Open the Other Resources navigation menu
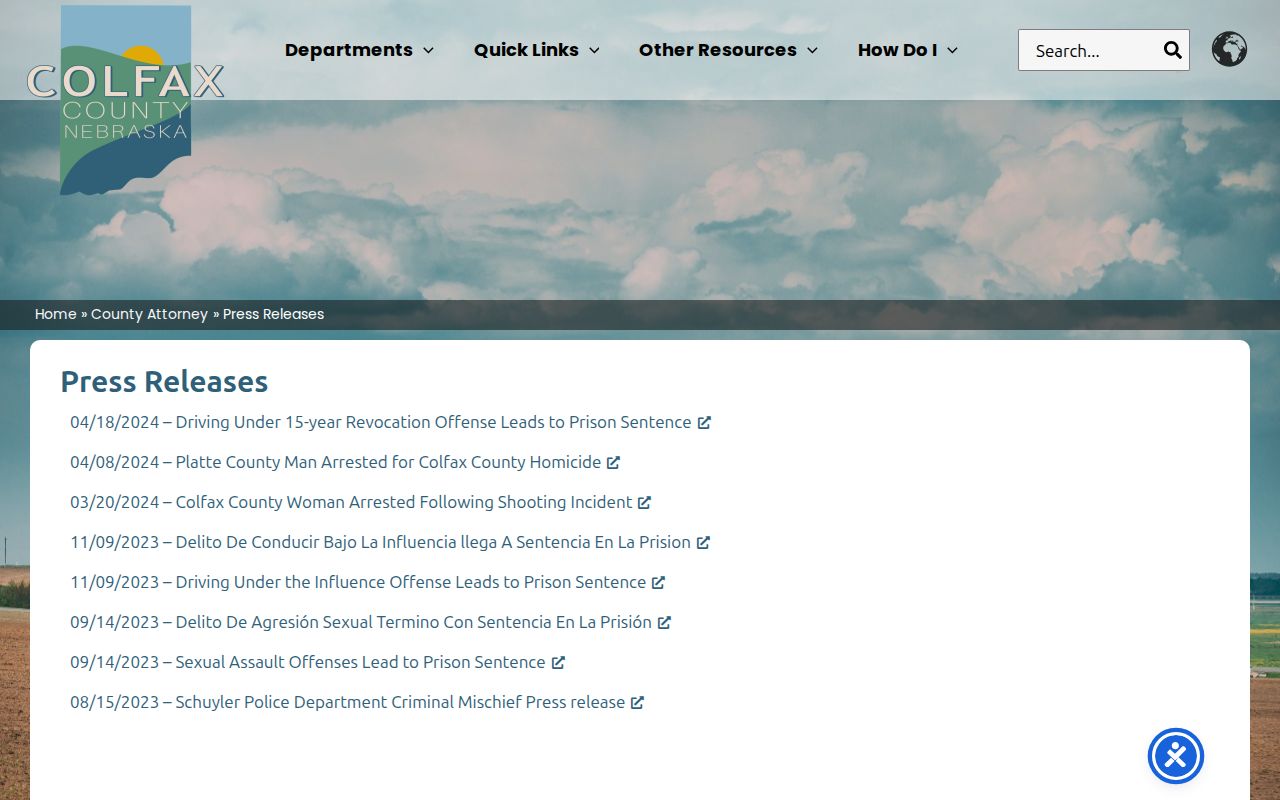Viewport: 1280px width, 800px height. coord(729,50)
